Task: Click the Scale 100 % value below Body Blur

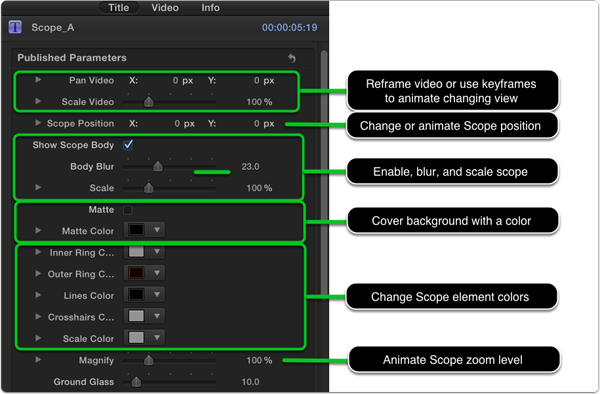Action: click(259, 188)
